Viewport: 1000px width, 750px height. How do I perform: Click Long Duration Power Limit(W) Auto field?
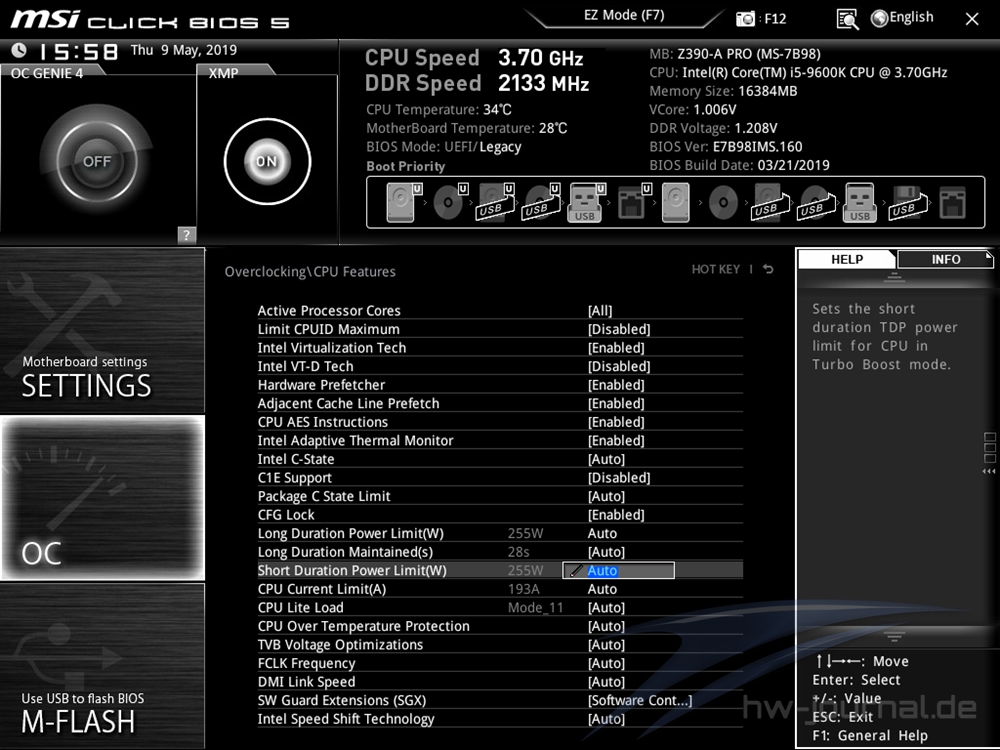[x=602, y=533]
